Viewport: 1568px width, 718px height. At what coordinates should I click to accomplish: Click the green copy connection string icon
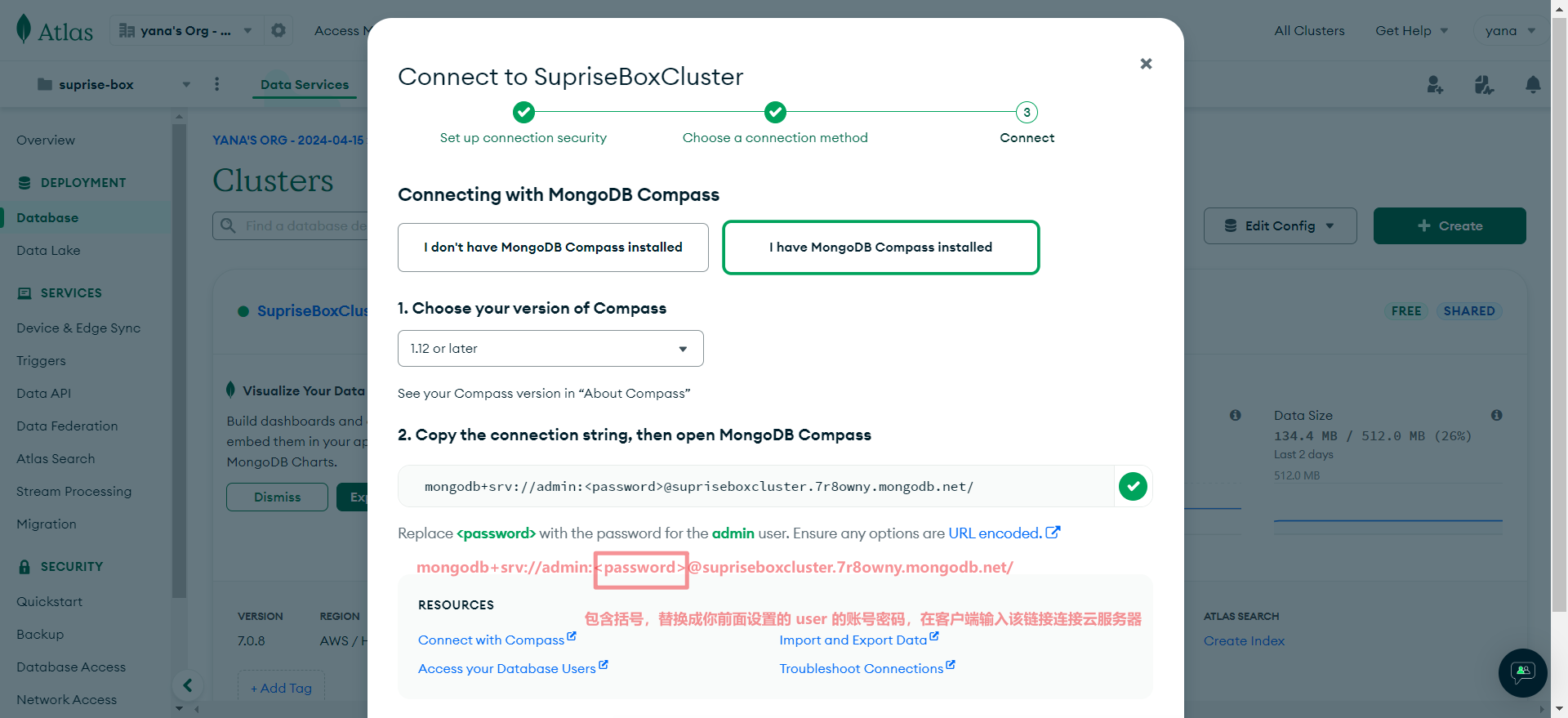pos(1133,487)
